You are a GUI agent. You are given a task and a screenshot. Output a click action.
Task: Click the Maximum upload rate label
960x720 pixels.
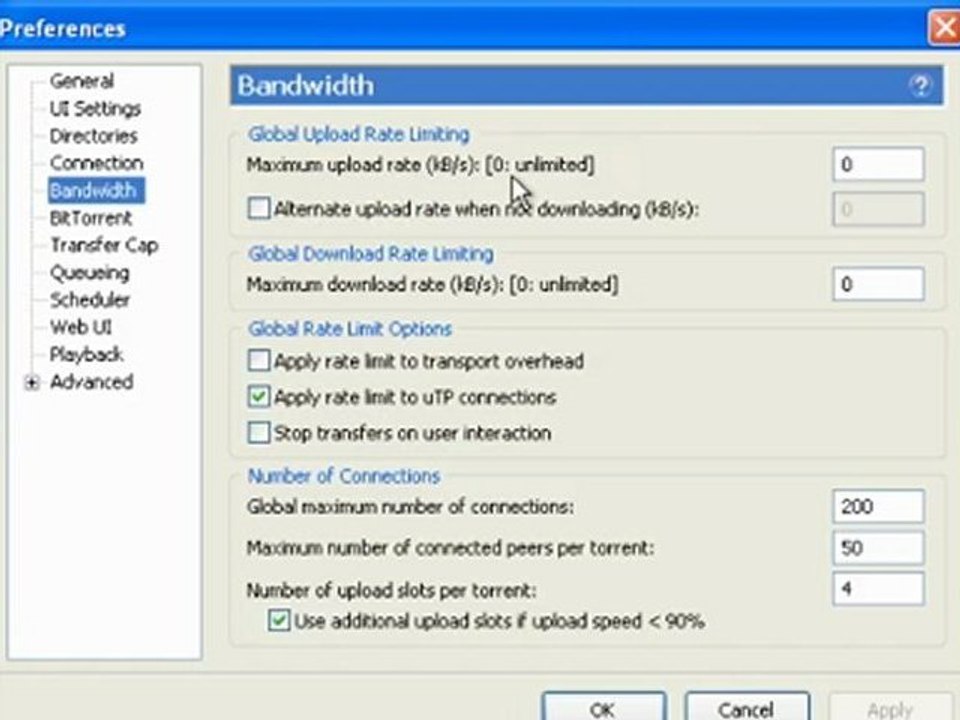421,165
